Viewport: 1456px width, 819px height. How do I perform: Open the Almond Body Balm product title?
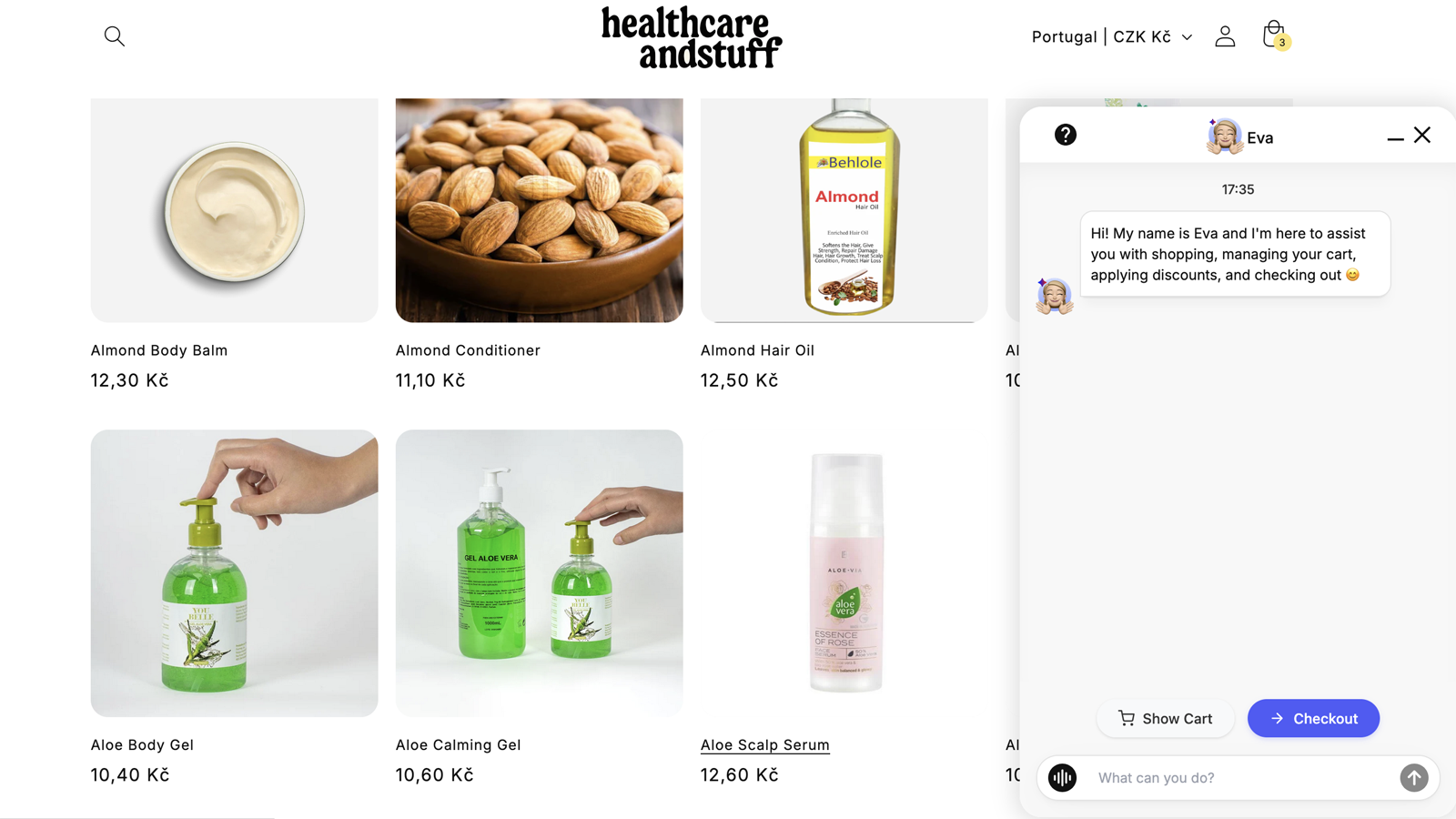(x=159, y=350)
